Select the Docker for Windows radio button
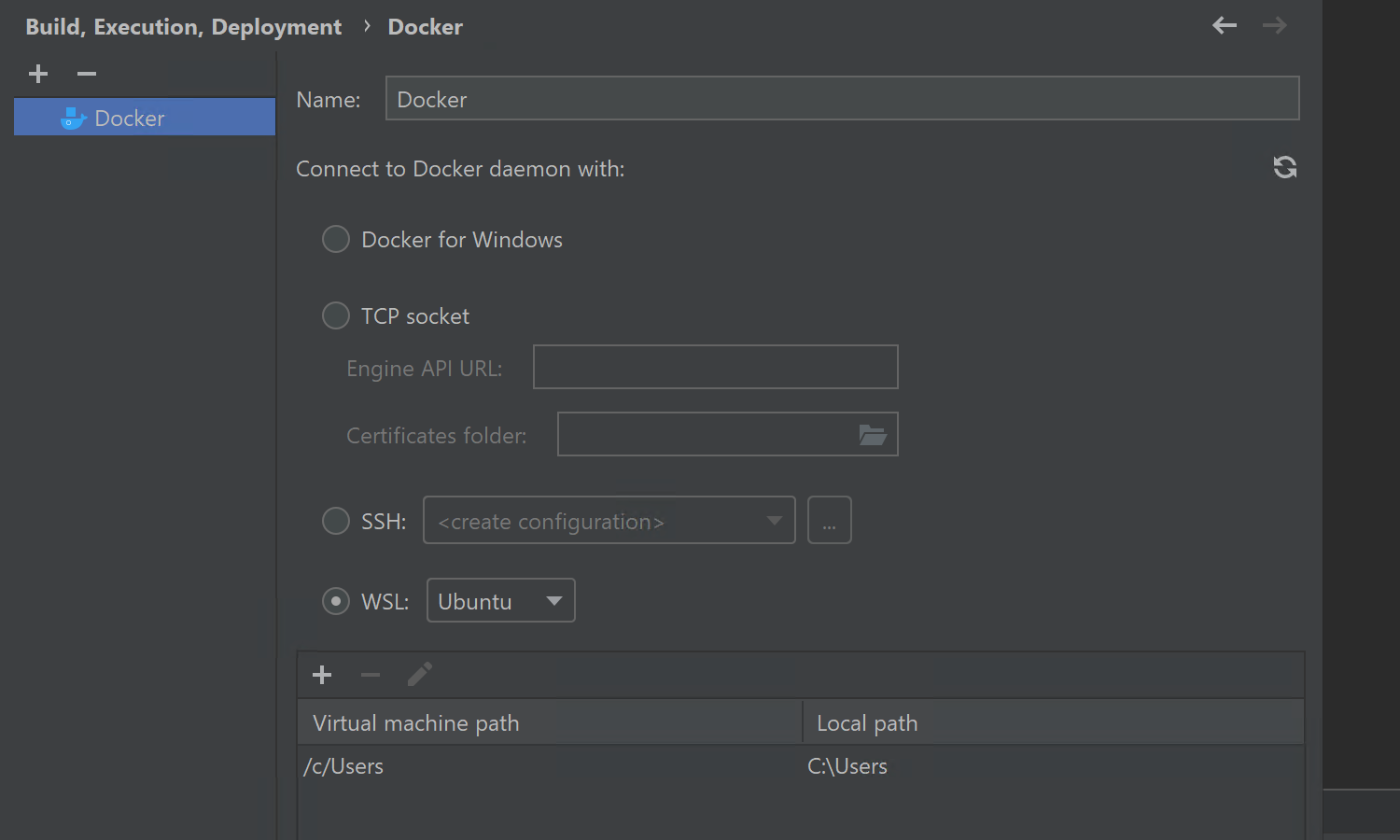 click(x=336, y=240)
